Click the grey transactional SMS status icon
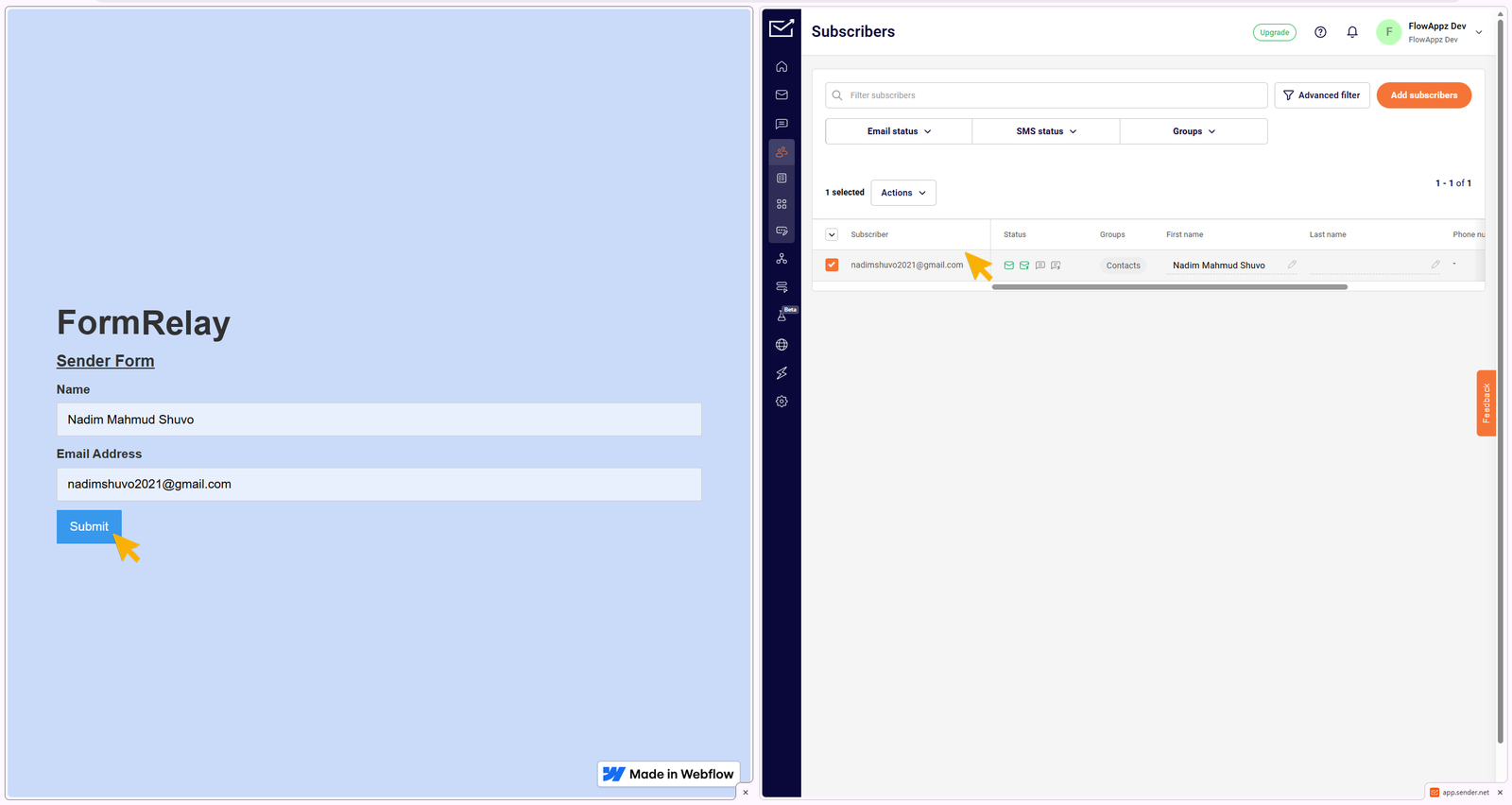1512x805 pixels. pos(1056,265)
